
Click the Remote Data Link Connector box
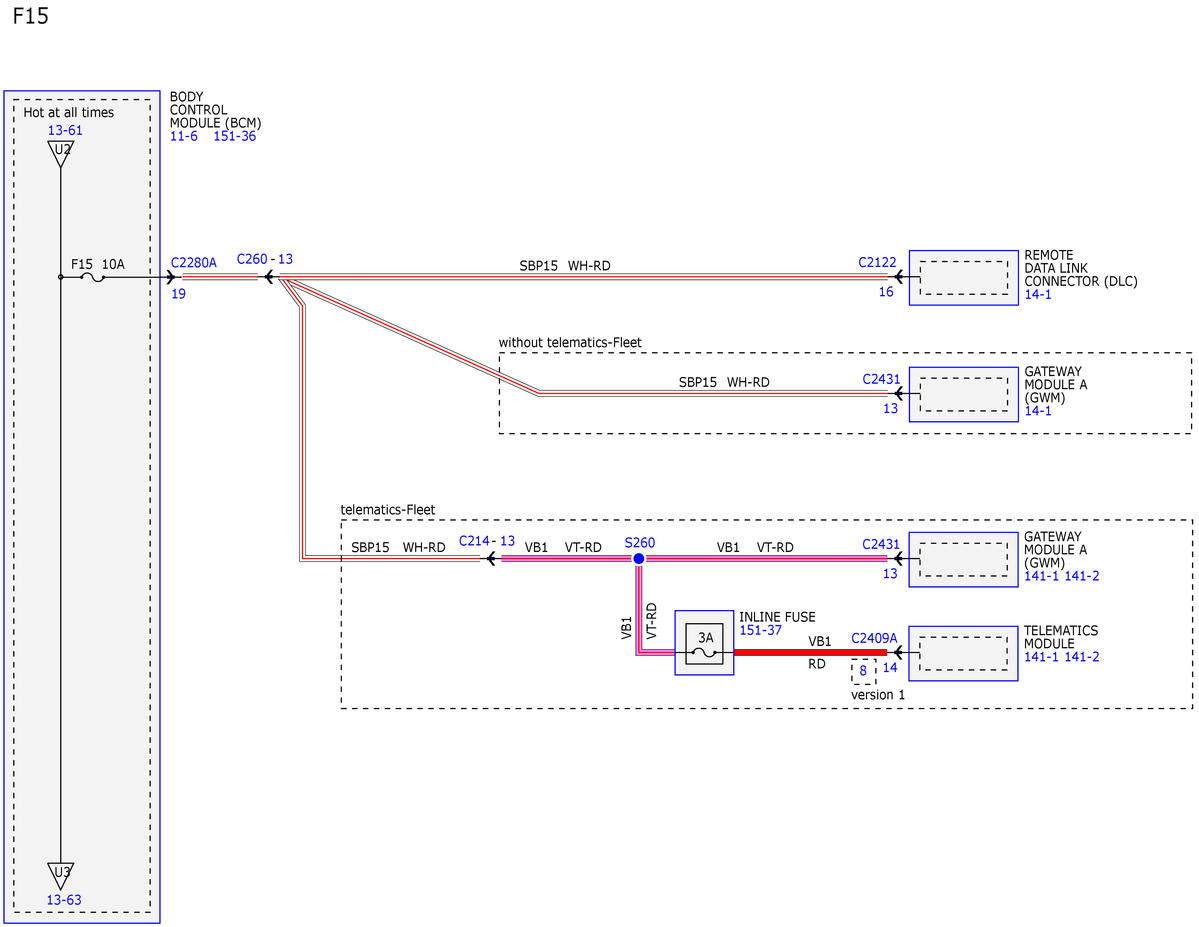[x=963, y=278]
